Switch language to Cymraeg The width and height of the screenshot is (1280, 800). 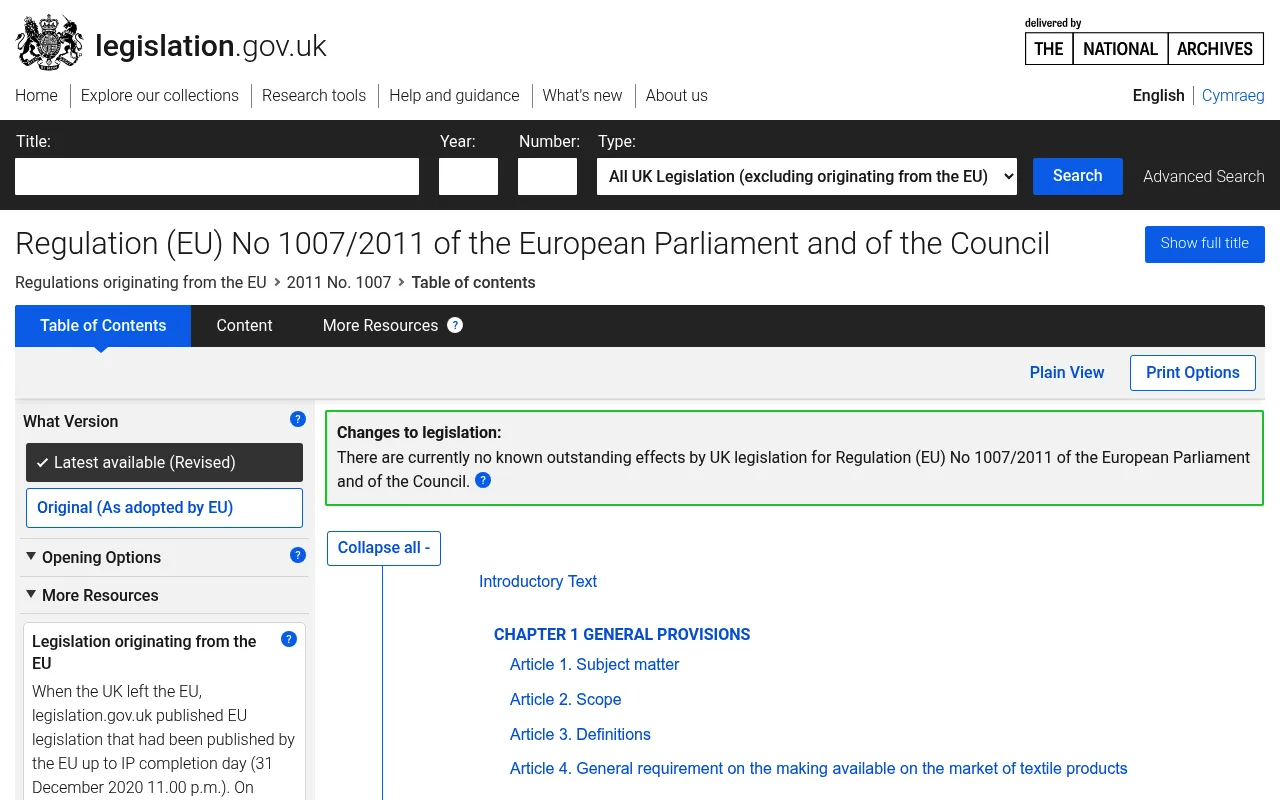point(1233,95)
